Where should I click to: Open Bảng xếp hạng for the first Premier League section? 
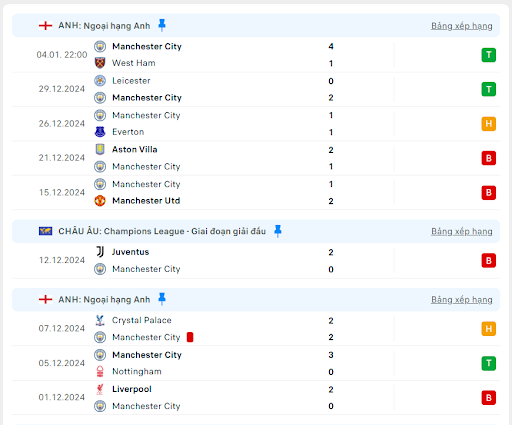[x=461, y=26]
